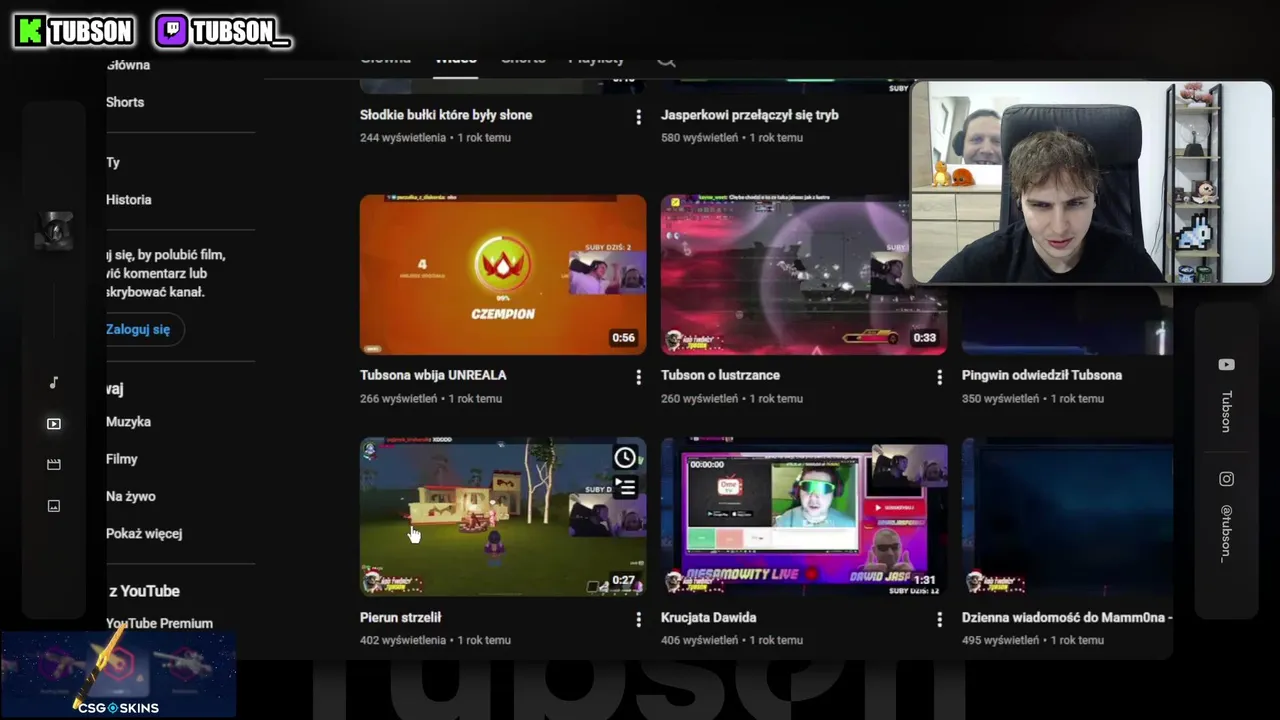Open Ty in YouTube sidebar
1280x720 pixels.
(x=113, y=162)
